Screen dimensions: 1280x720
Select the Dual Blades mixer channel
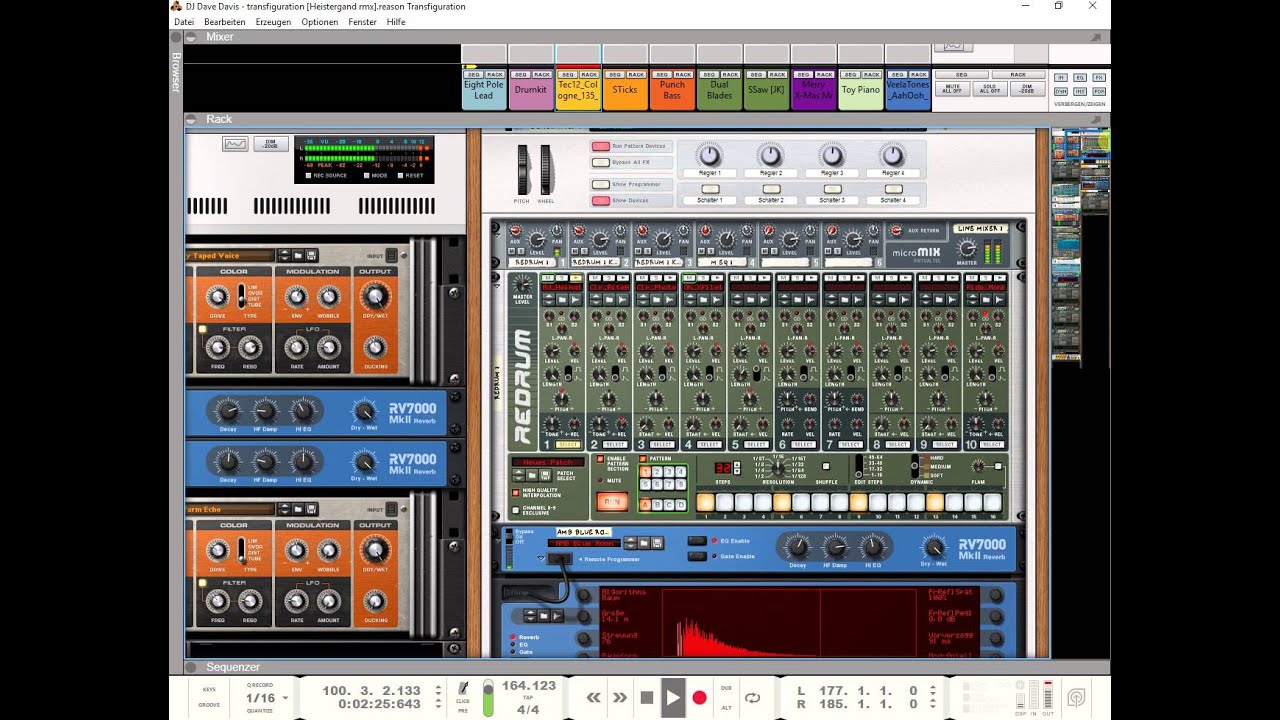(x=719, y=90)
